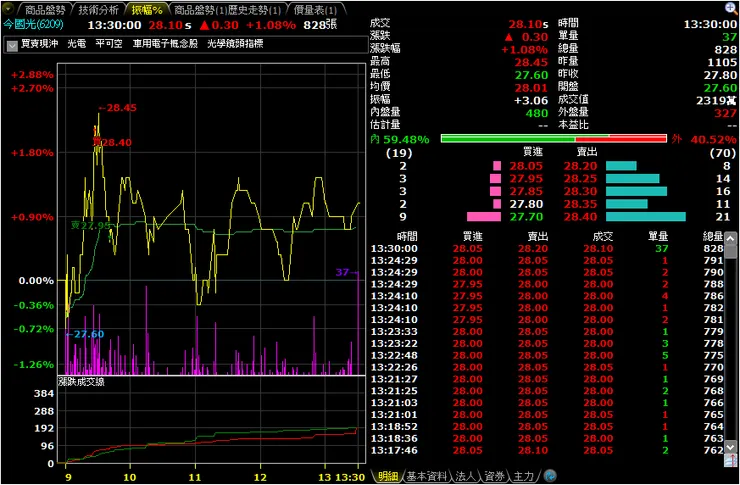Click the 均價 value 28.01
The width and height of the screenshot is (740, 485).
coord(531,88)
